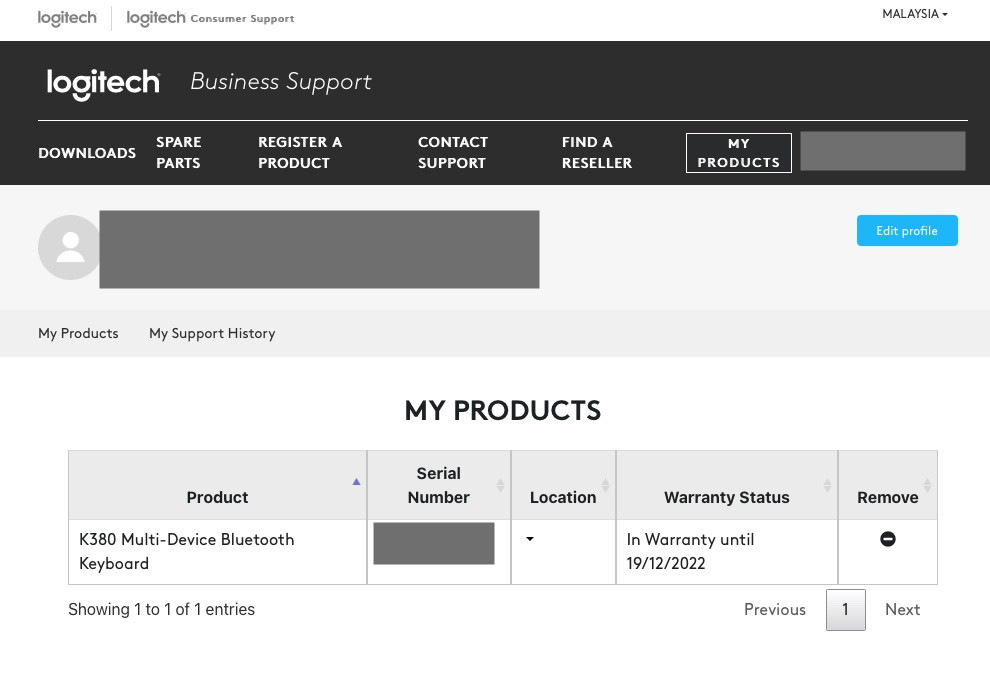The width and height of the screenshot is (990, 684).
Task: Sort the table by Product column
Action: click(x=217, y=486)
